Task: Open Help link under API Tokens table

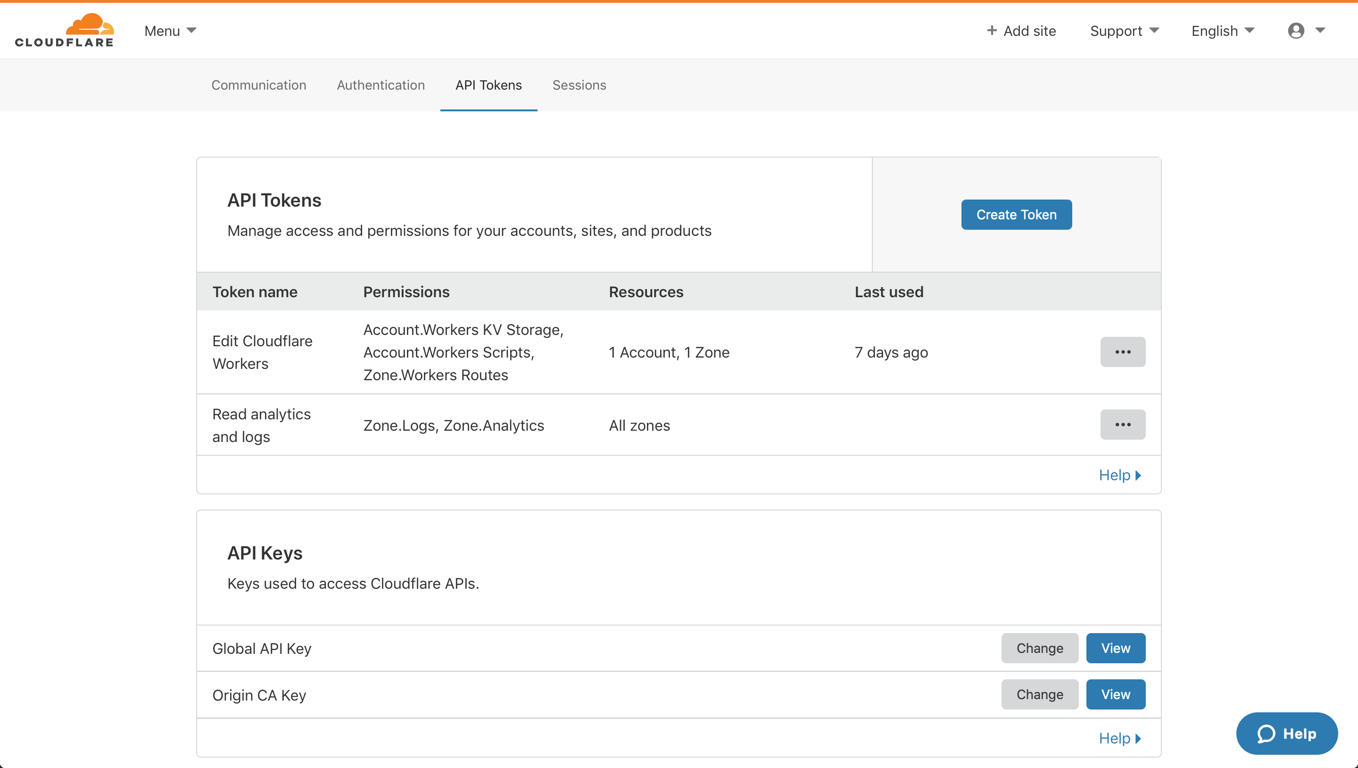Action: (x=1119, y=475)
